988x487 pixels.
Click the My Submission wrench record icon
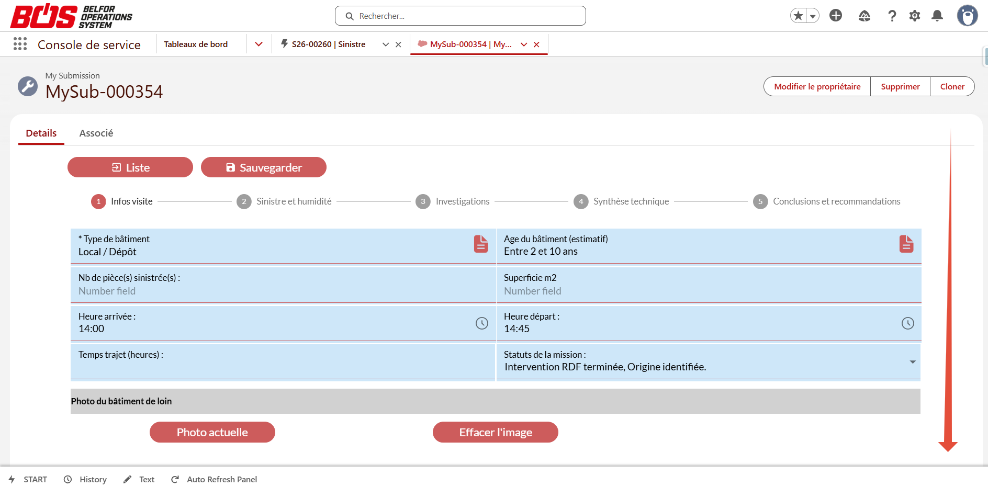28,86
